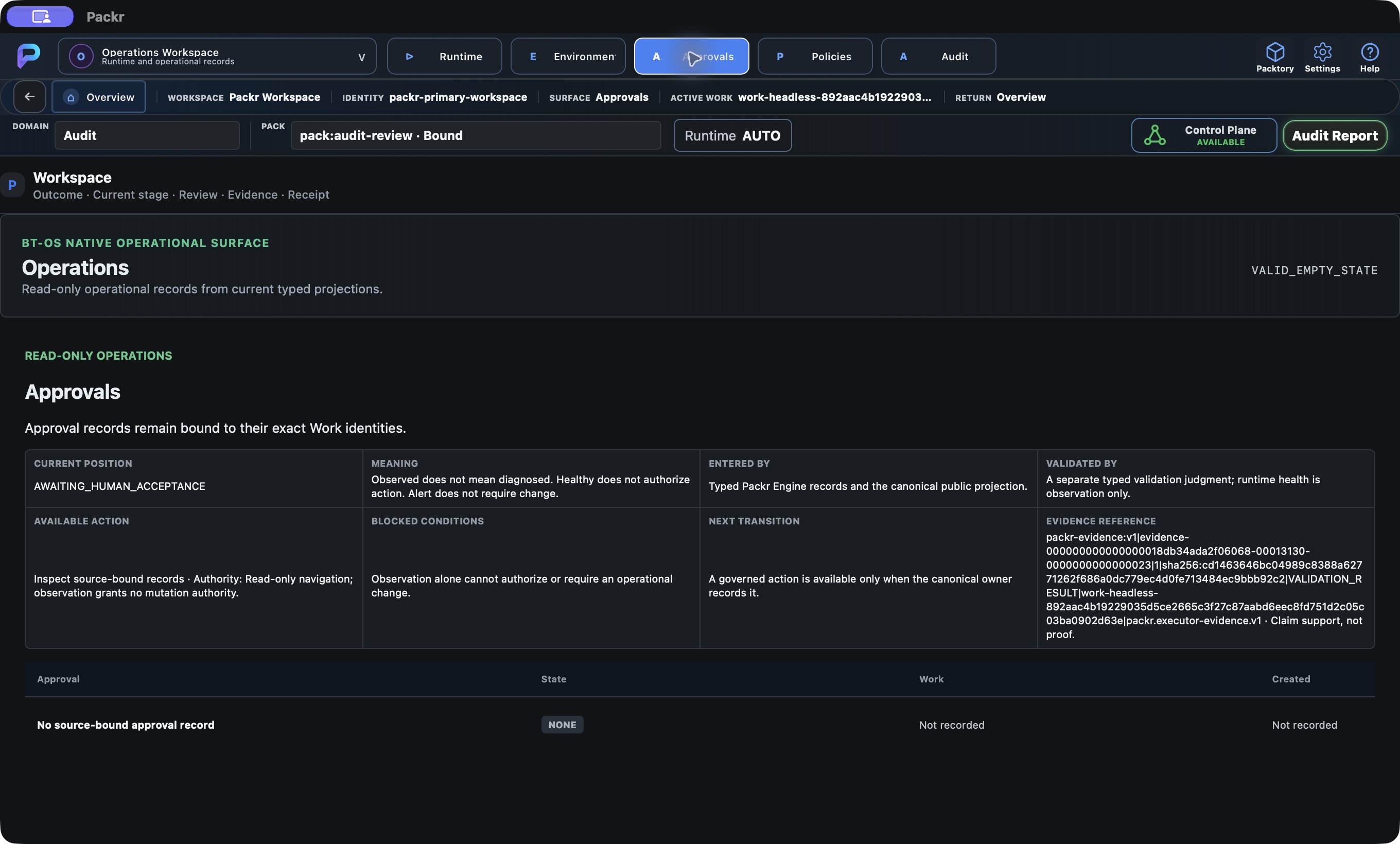Click the Active Work work-headless identifier
1400x844 pixels.
click(834, 97)
